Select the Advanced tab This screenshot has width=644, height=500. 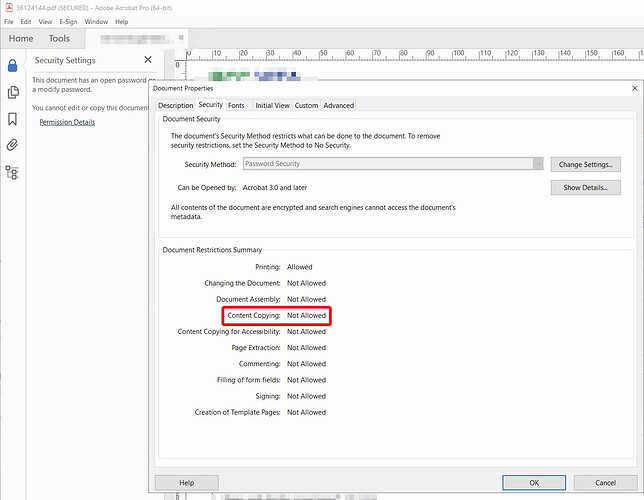click(x=338, y=105)
